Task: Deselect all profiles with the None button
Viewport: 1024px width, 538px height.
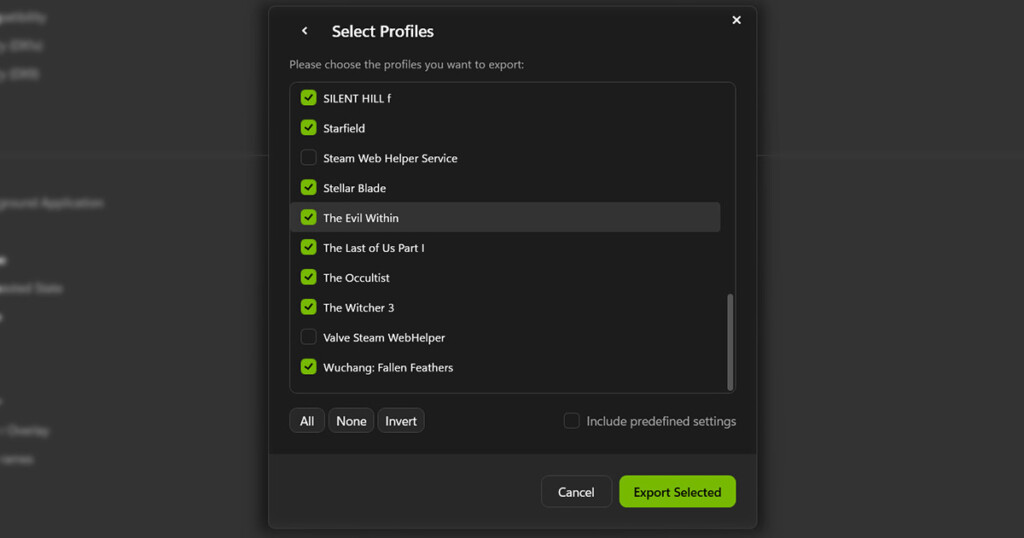Action: [x=351, y=421]
